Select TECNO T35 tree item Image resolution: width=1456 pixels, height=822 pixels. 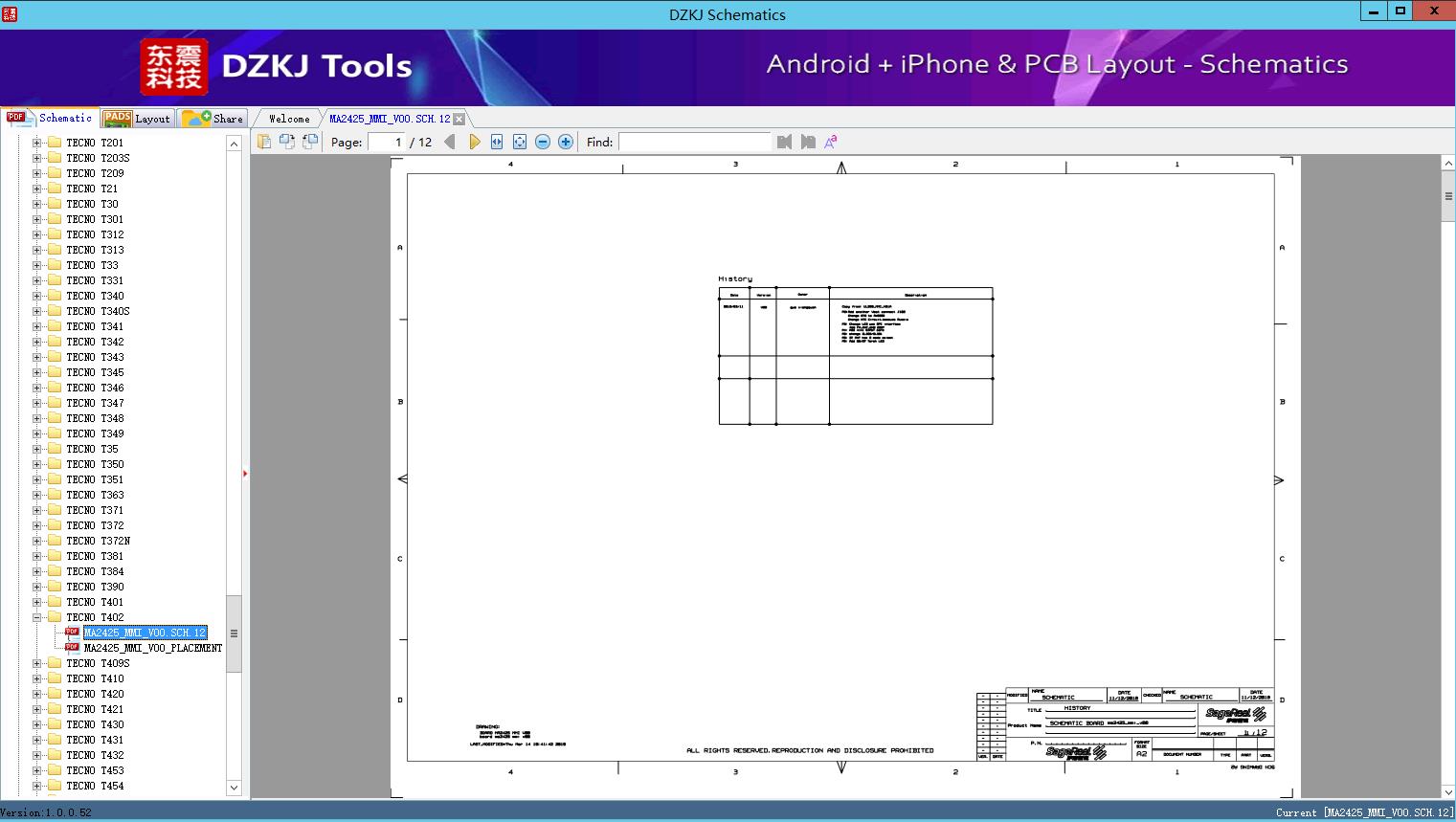92,449
